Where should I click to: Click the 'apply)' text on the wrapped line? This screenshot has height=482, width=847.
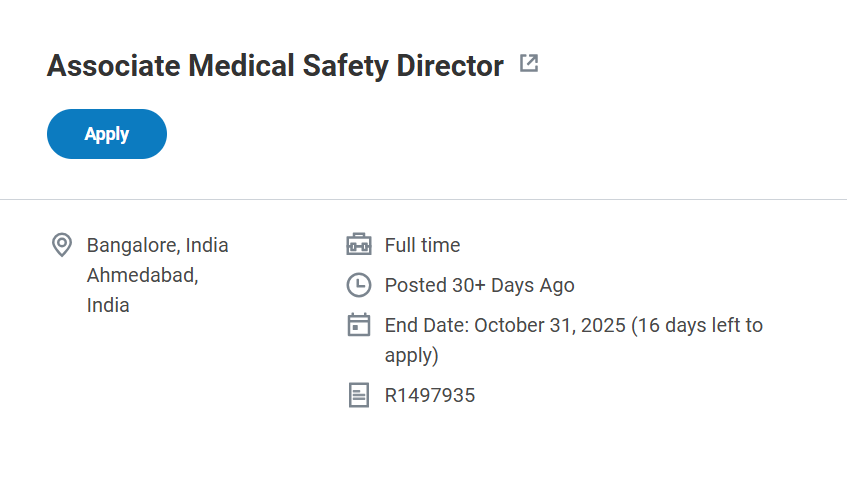pos(411,355)
